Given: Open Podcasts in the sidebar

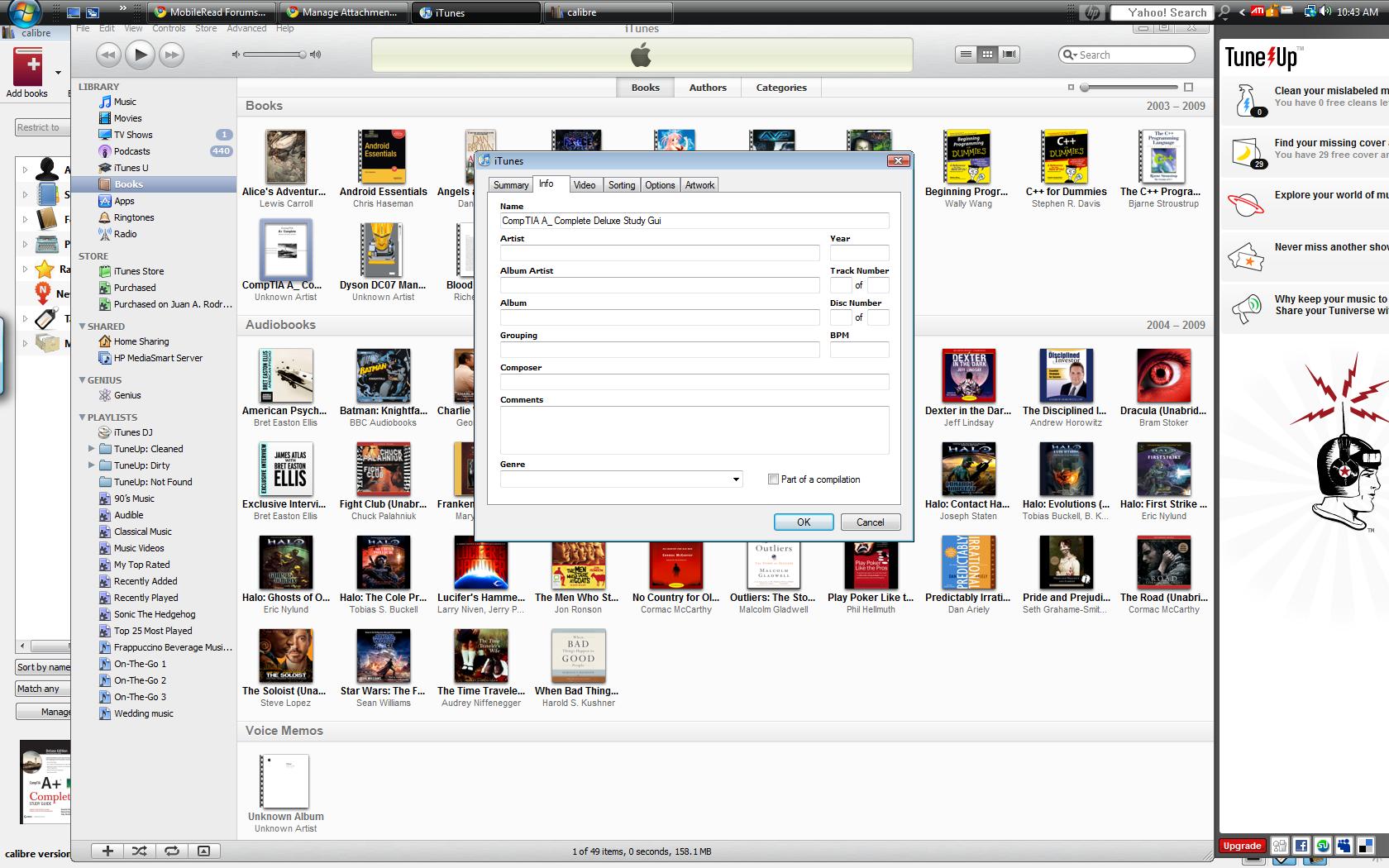Looking at the screenshot, I should click(131, 151).
